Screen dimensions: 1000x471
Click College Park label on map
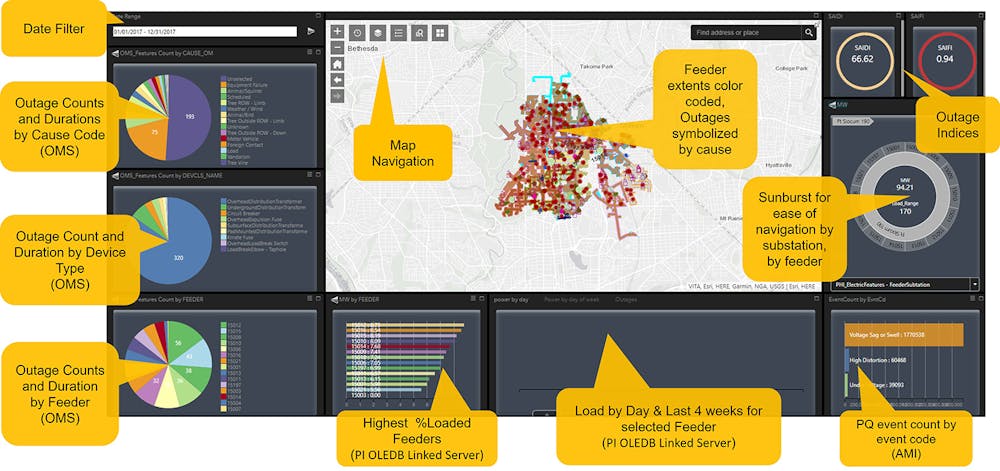coord(793,69)
